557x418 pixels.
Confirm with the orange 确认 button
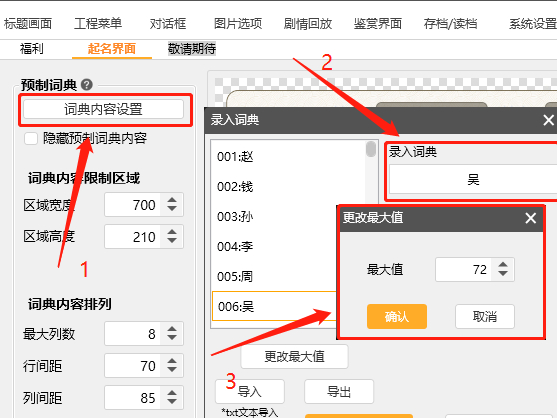397,316
